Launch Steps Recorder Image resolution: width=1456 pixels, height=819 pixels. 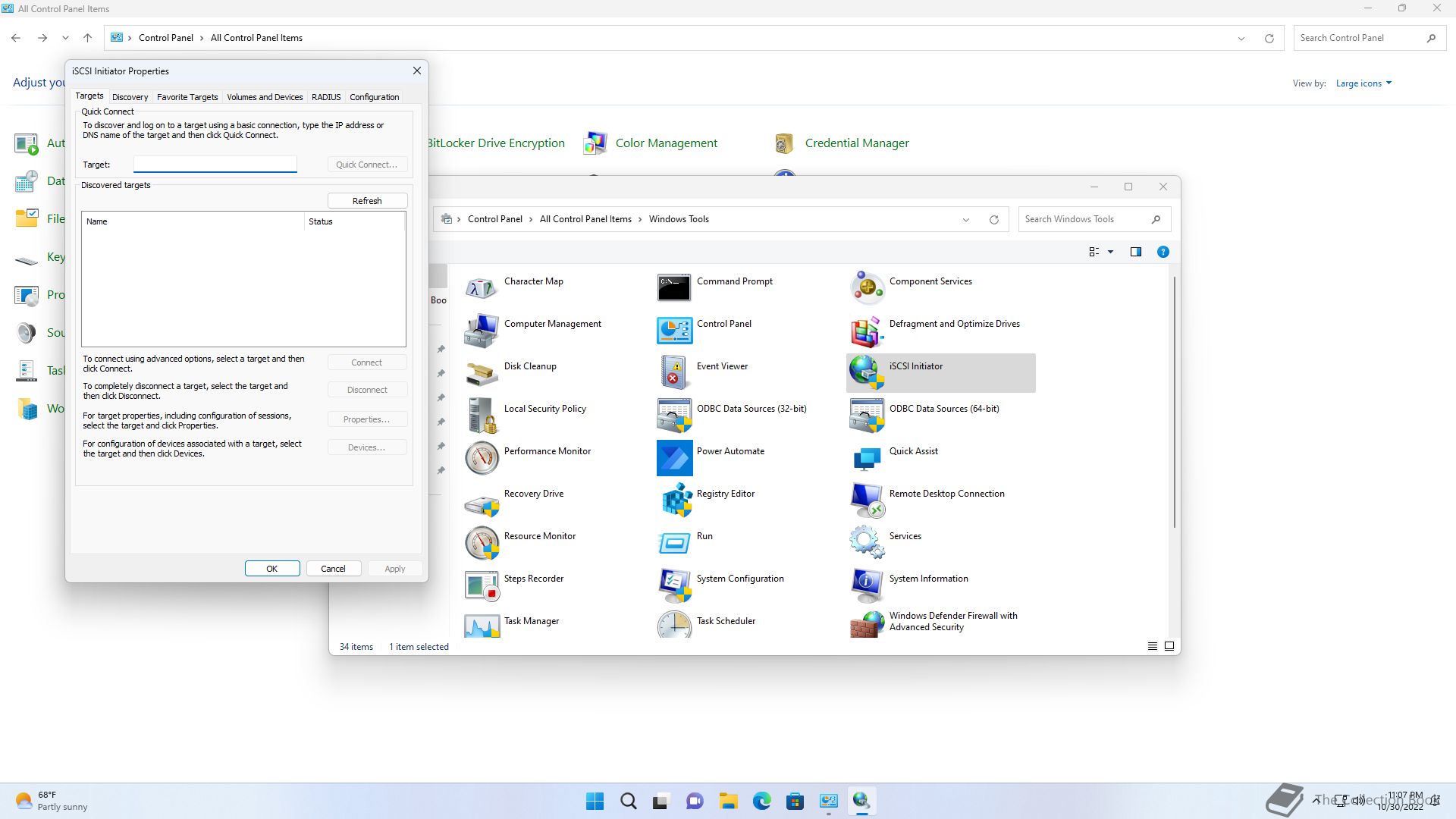[x=481, y=585]
